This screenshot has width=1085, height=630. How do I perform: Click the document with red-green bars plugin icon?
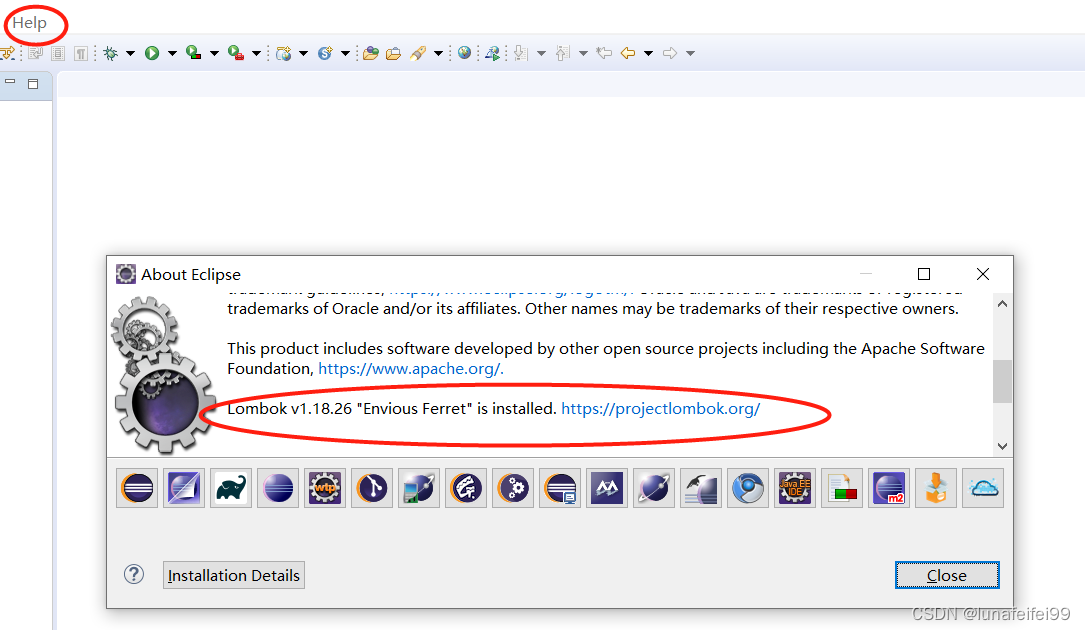point(842,488)
